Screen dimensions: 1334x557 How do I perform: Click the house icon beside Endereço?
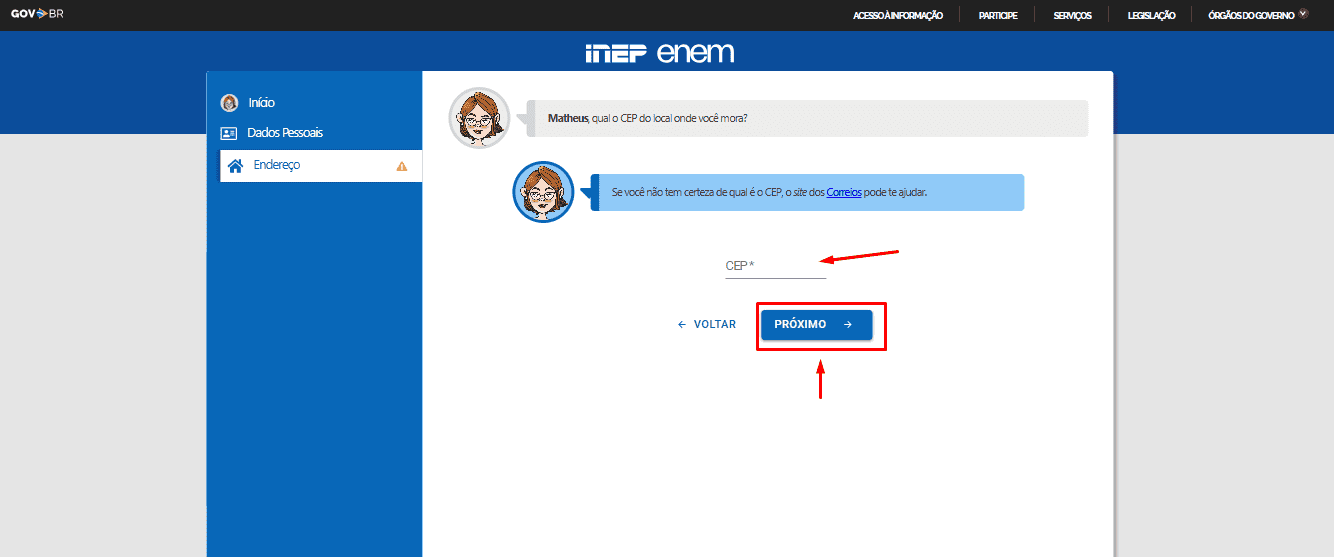235,166
